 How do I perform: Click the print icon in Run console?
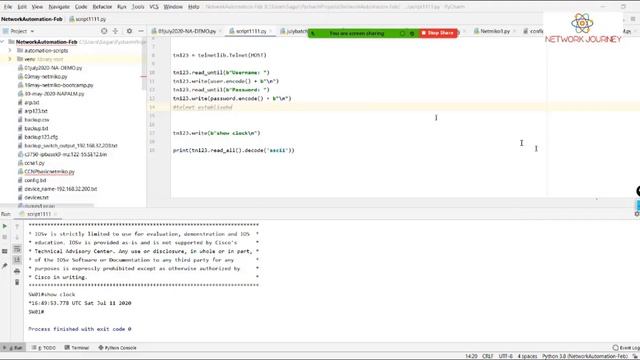click(x=17, y=271)
